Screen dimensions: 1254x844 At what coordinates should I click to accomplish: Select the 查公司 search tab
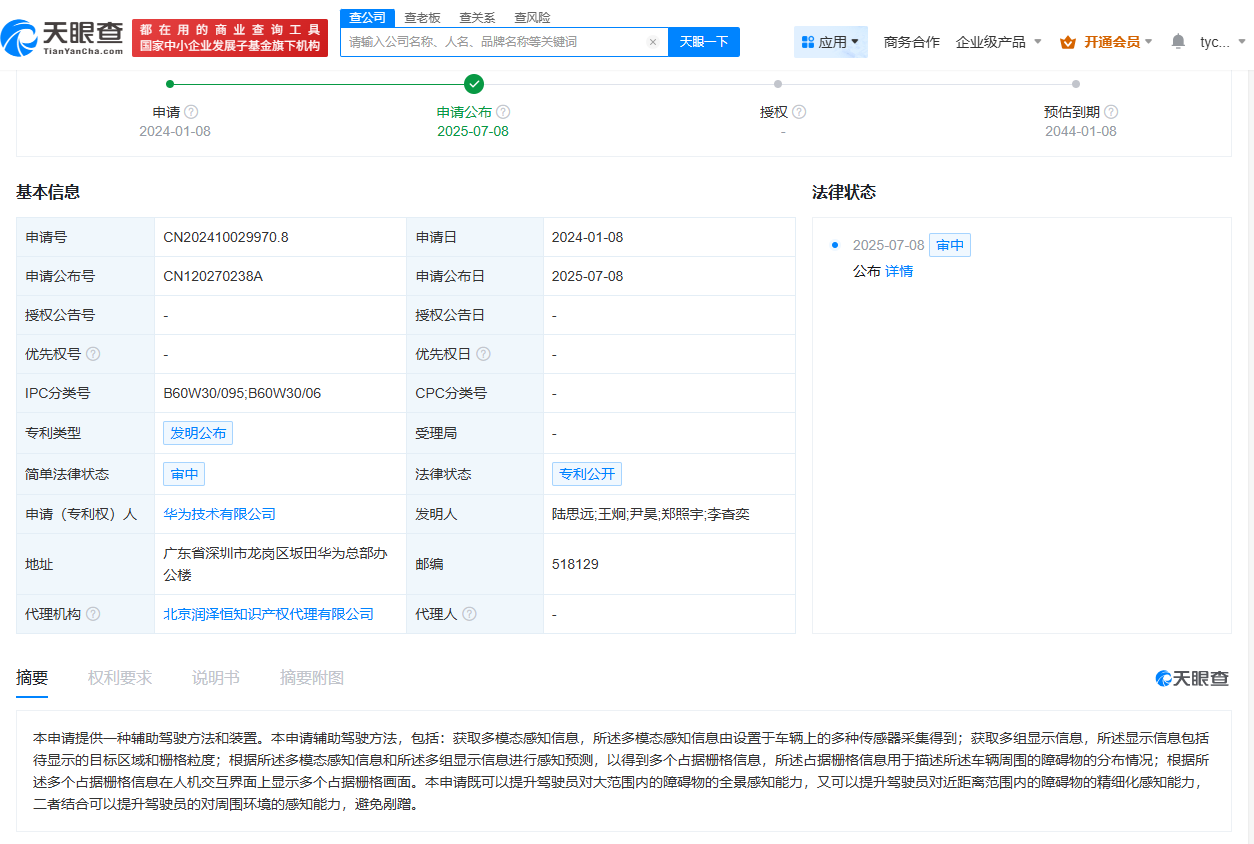pos(367,17)
